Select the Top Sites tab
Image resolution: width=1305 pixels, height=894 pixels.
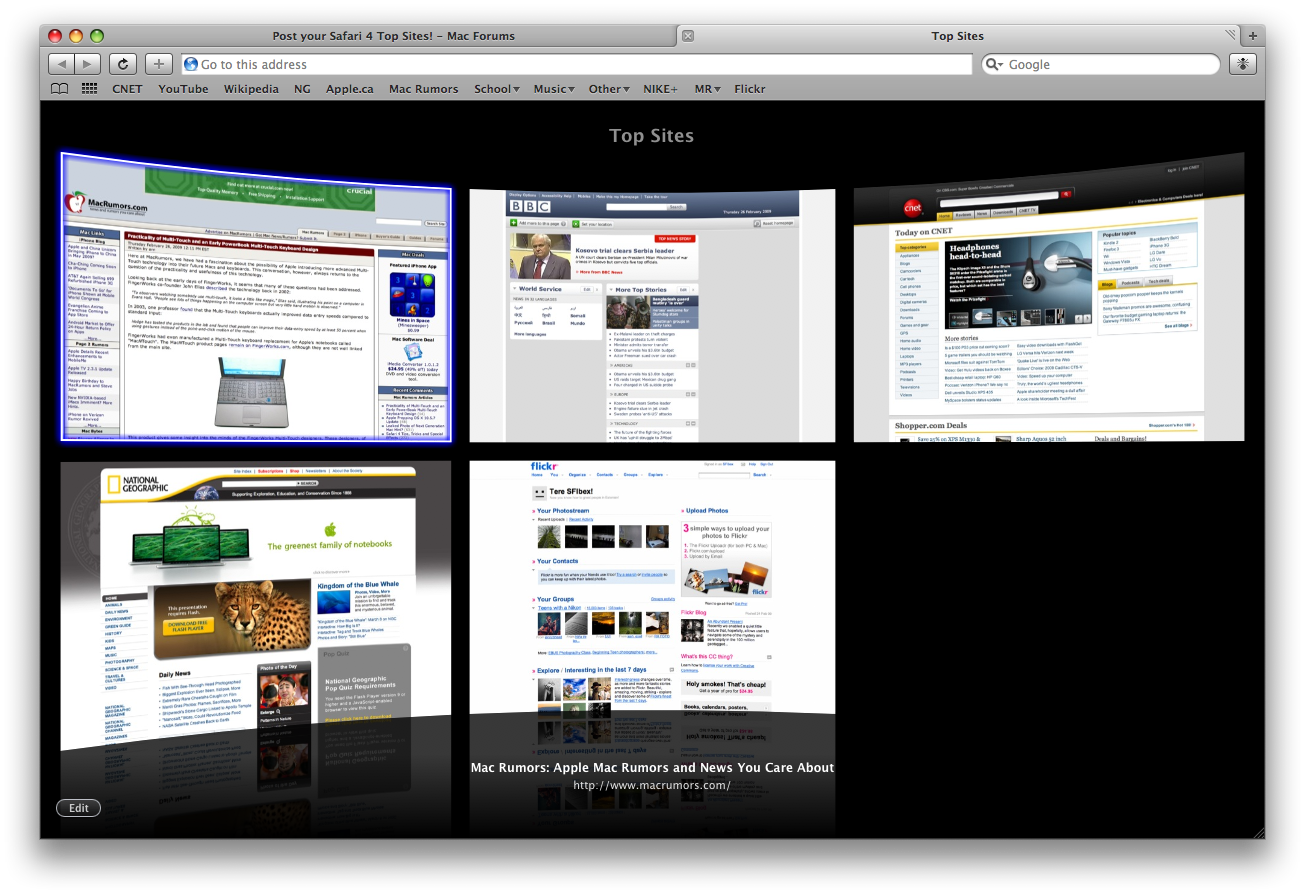(957, 36)
